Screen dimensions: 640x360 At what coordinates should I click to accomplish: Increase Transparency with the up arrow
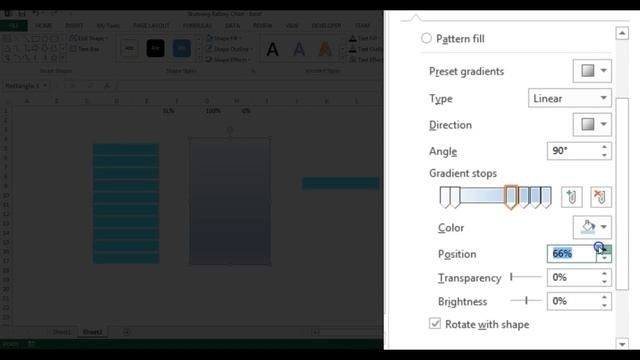pyautogui.click(x=604, y=273)
